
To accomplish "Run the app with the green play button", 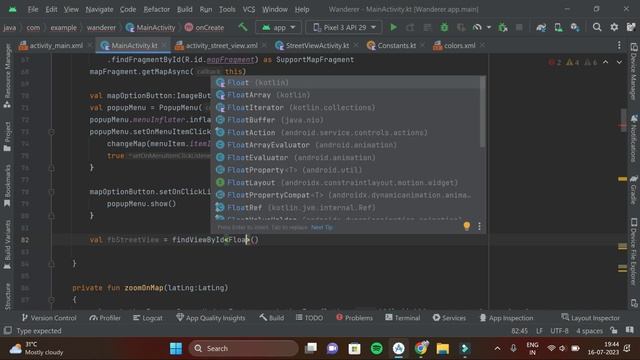I will 393,27.
